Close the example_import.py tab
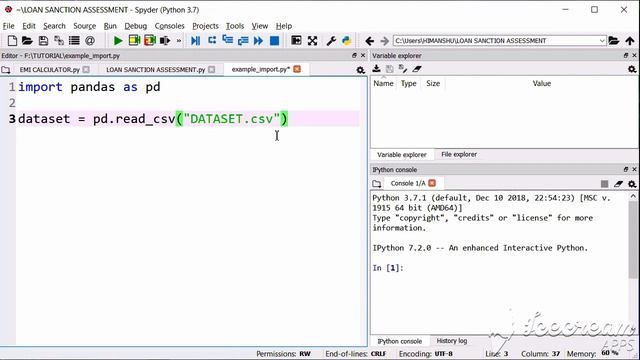The width and height of the screenshot is (640, 360). coord(297,69)
